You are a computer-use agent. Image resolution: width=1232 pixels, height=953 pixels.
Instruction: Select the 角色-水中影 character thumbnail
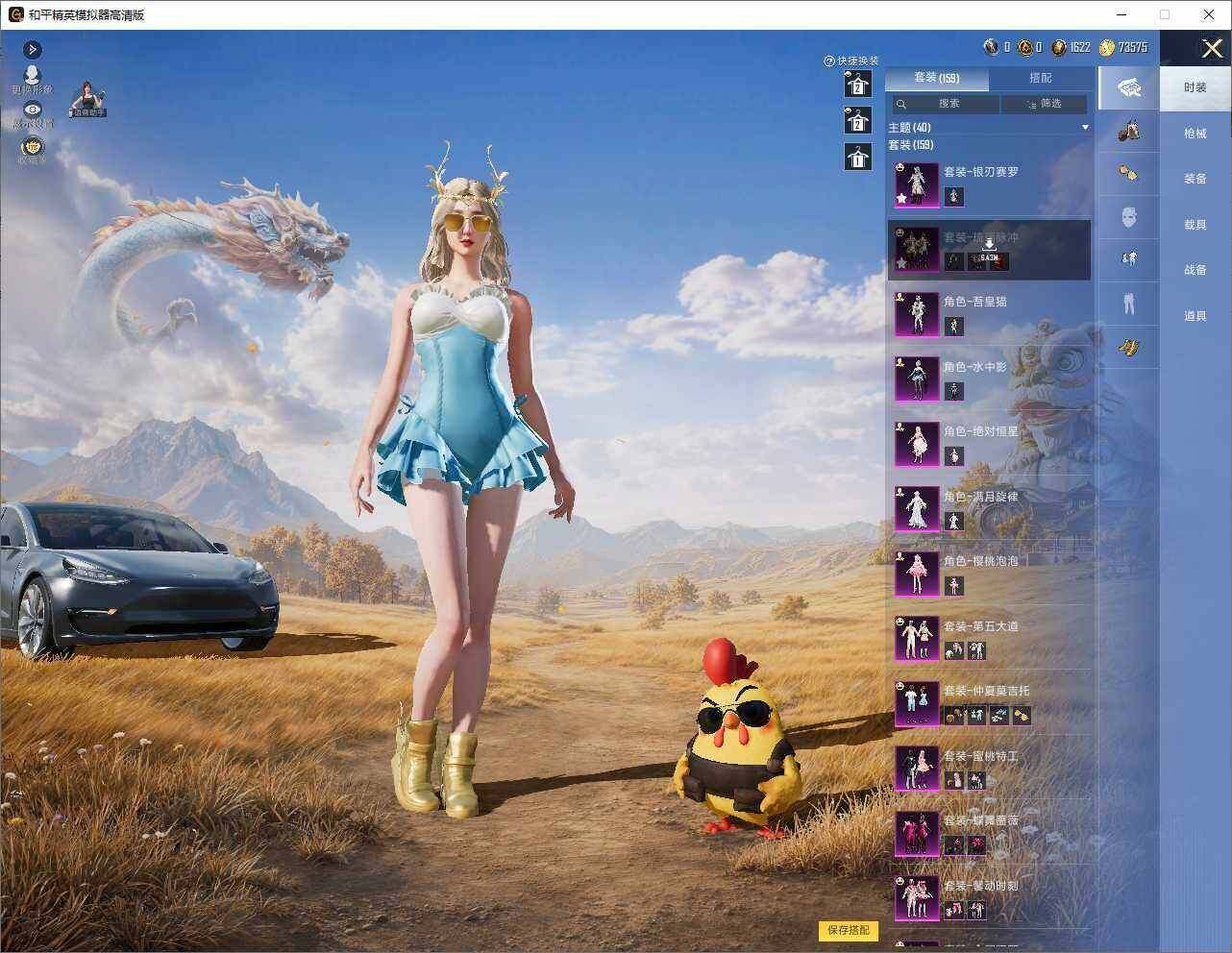tap(917, 379)
